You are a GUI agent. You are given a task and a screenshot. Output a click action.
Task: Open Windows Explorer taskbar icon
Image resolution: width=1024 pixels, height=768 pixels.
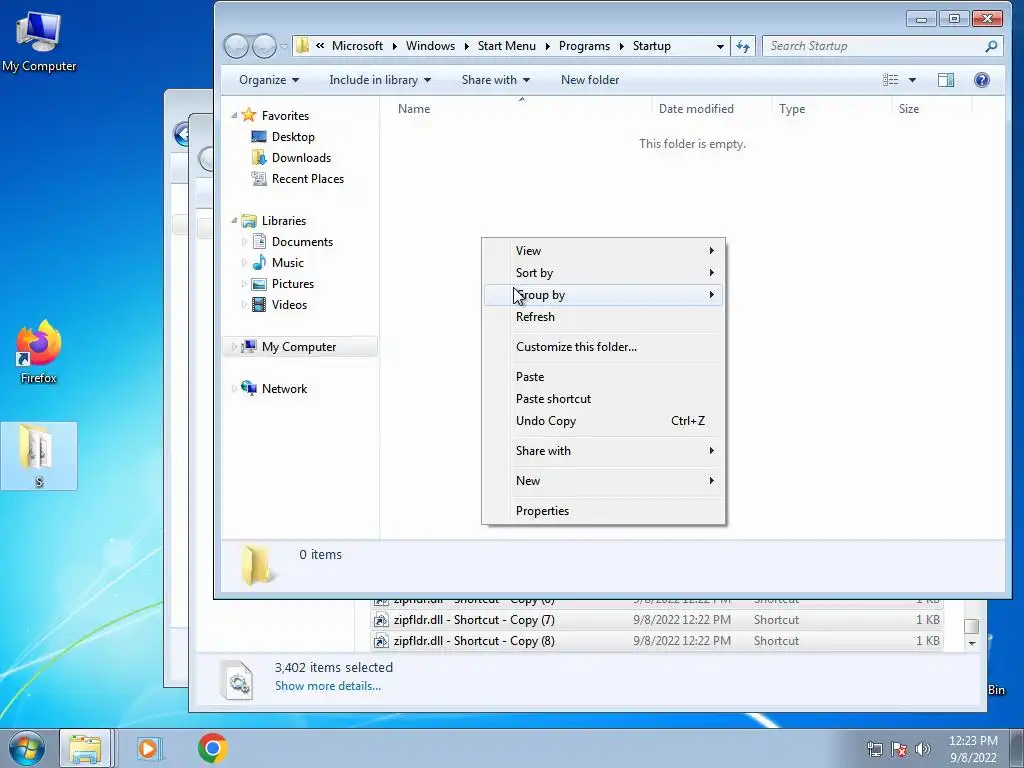point(86,748)
